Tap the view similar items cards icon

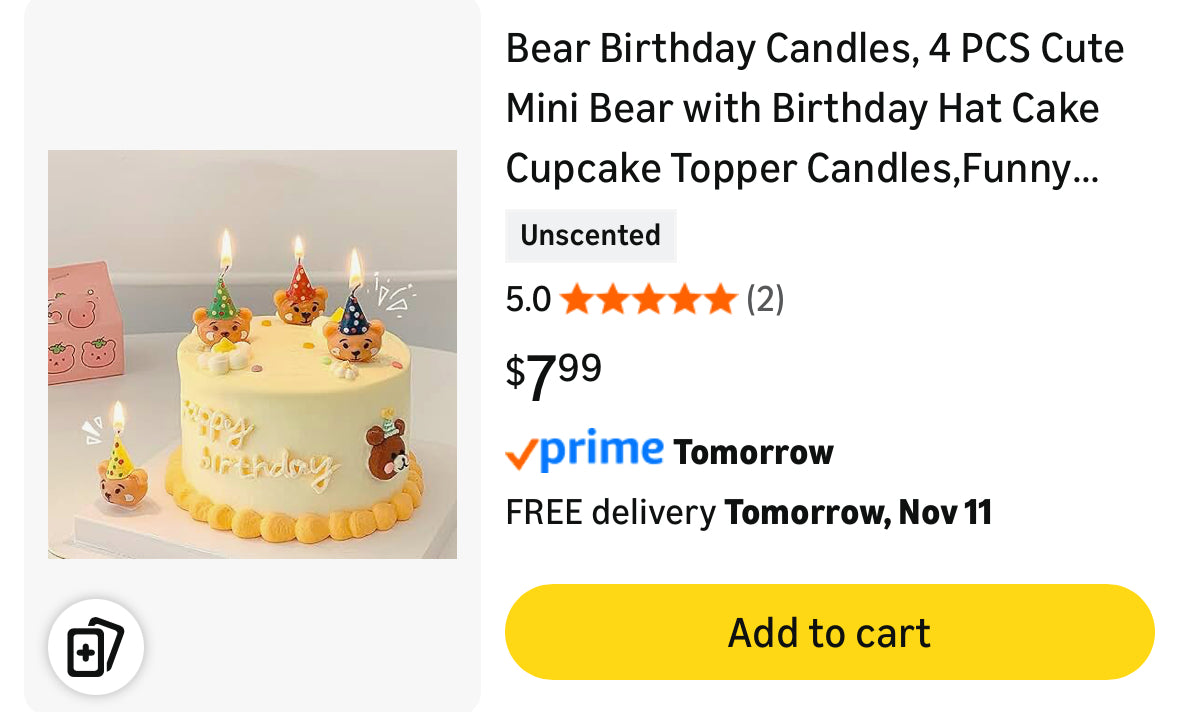(x=95, y=648)
